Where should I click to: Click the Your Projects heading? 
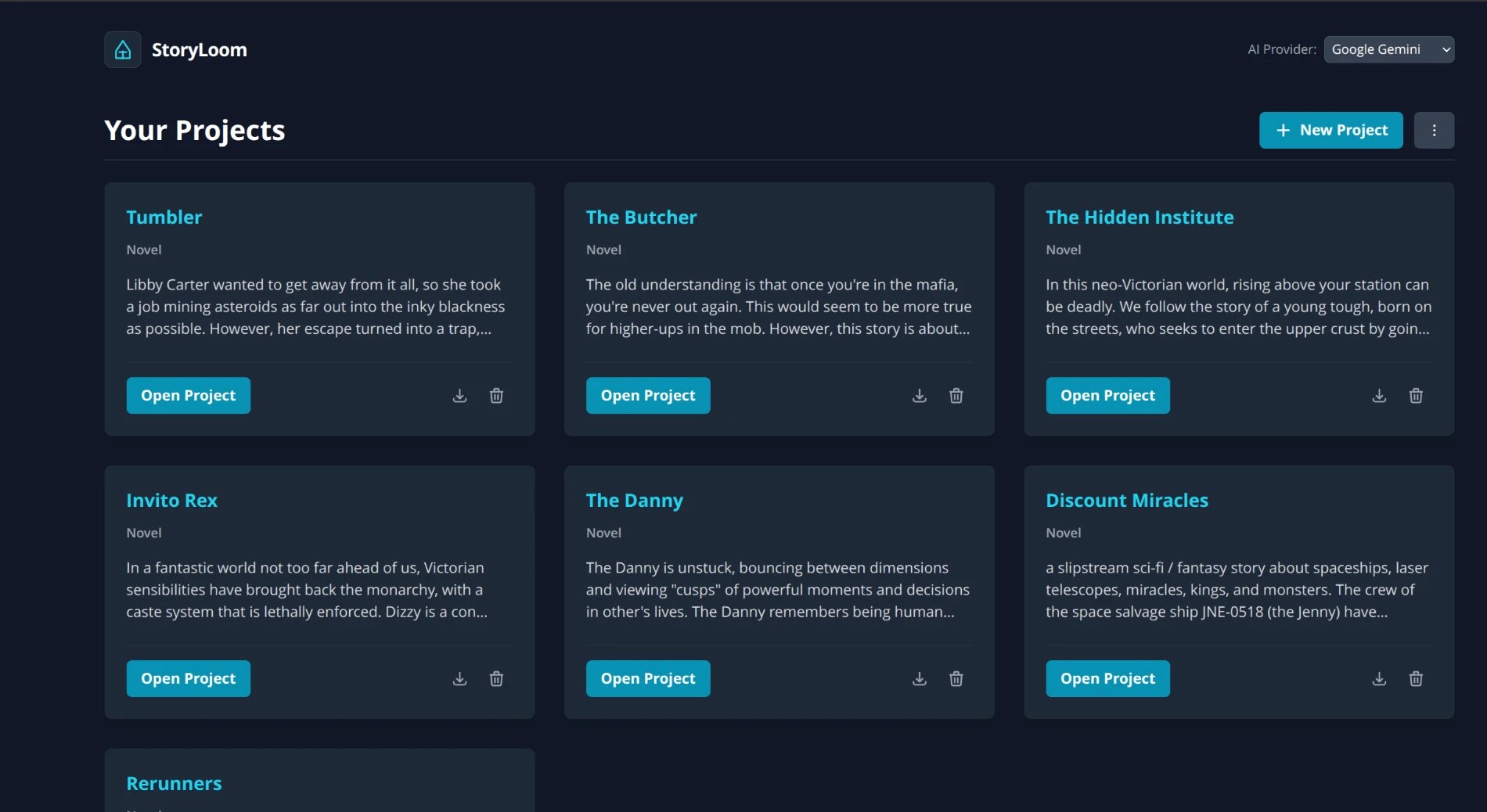[x=195, y=131]
